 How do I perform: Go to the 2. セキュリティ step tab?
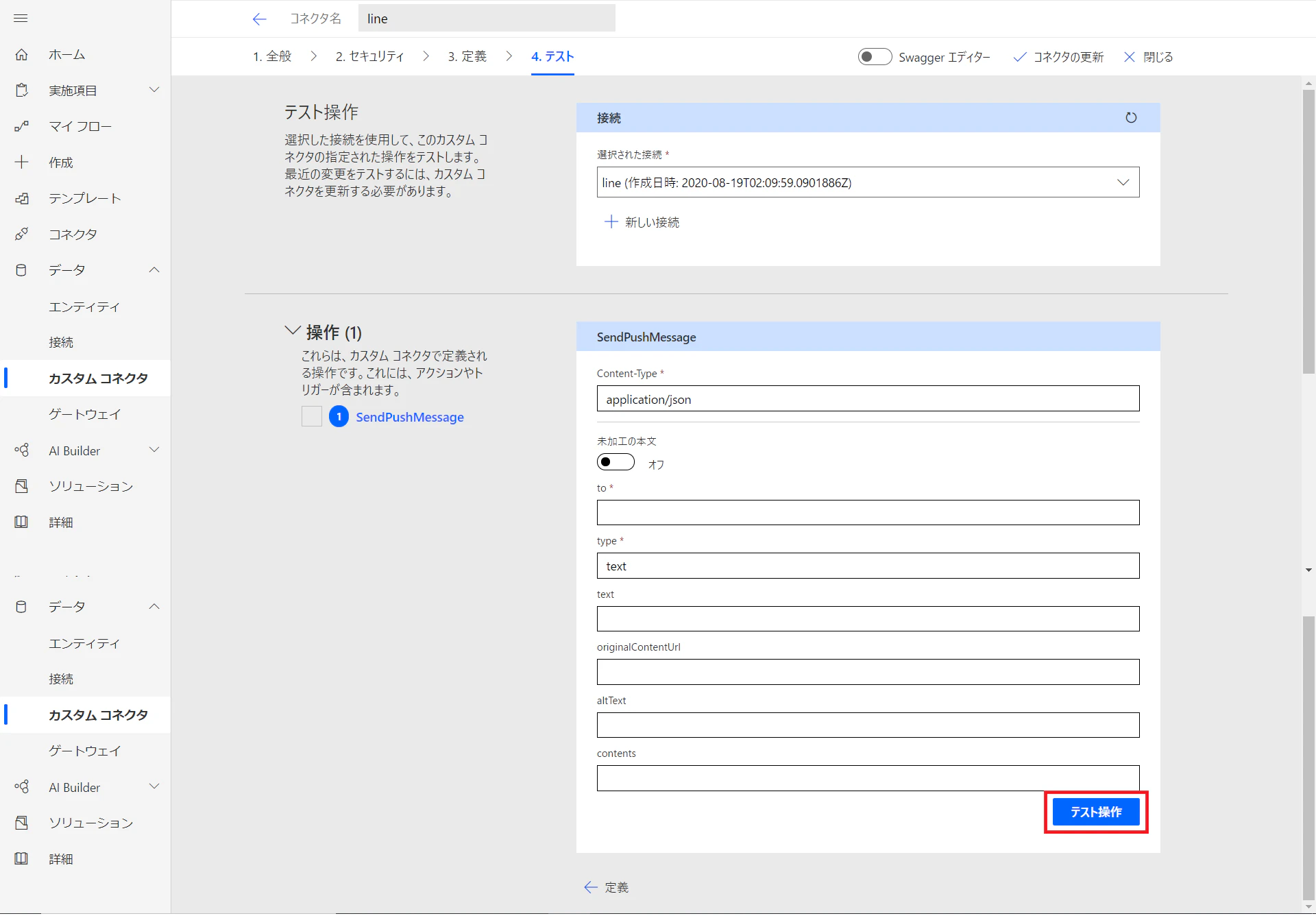(x=369, y=56)
